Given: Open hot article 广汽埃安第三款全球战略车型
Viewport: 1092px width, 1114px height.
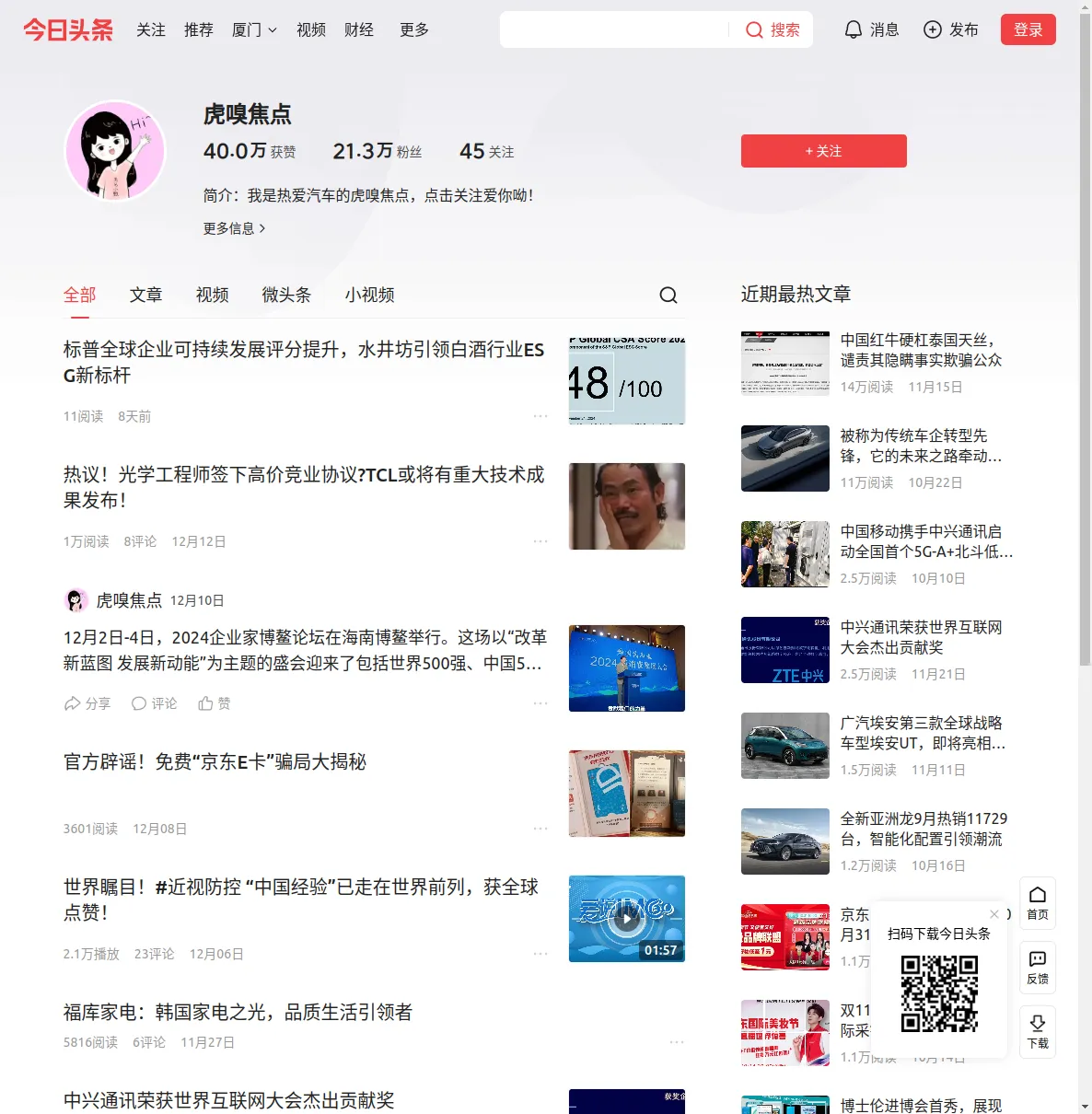Looking at the screenshot, I should 924,733.
